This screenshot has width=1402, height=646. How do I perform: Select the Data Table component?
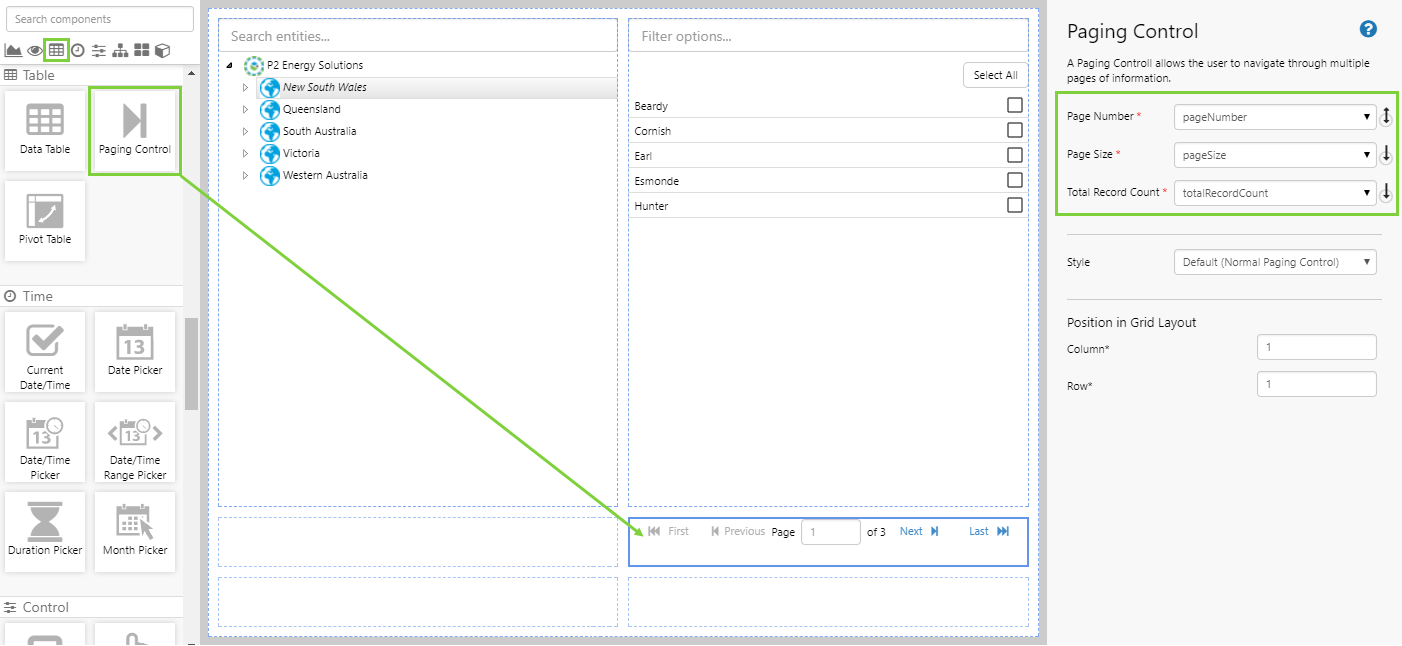point(45,130)
